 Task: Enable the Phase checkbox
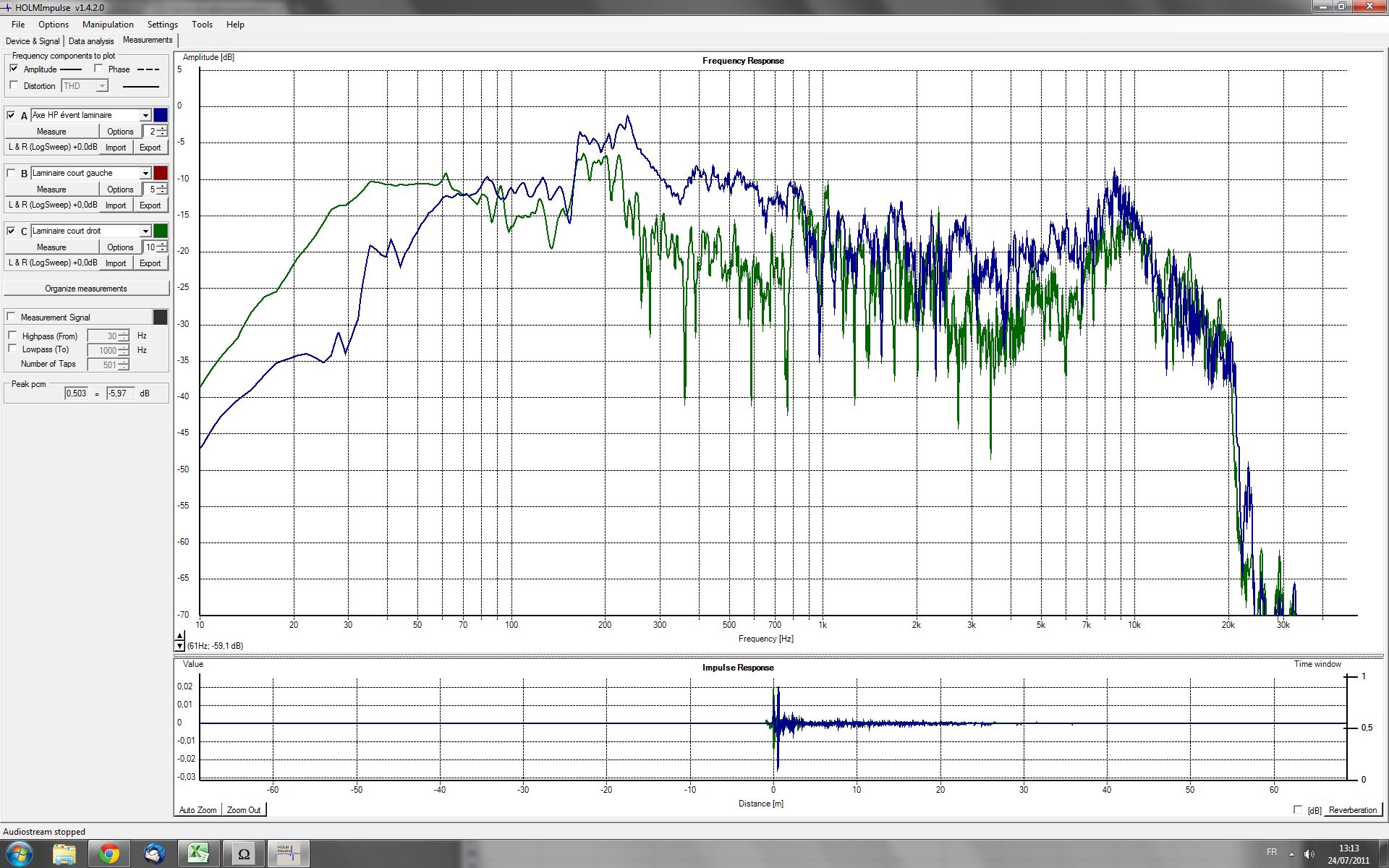click(98, 69)
